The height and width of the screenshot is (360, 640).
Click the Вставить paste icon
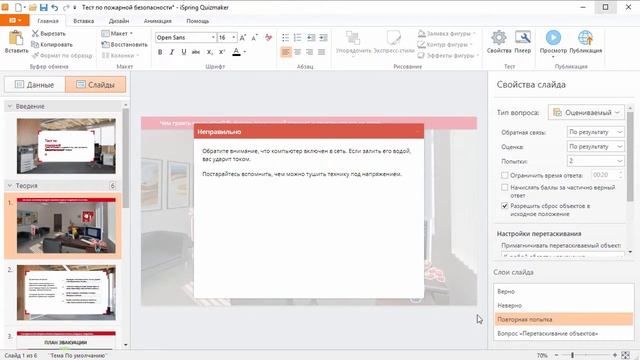pyautogui.click(x=16, y=38)
